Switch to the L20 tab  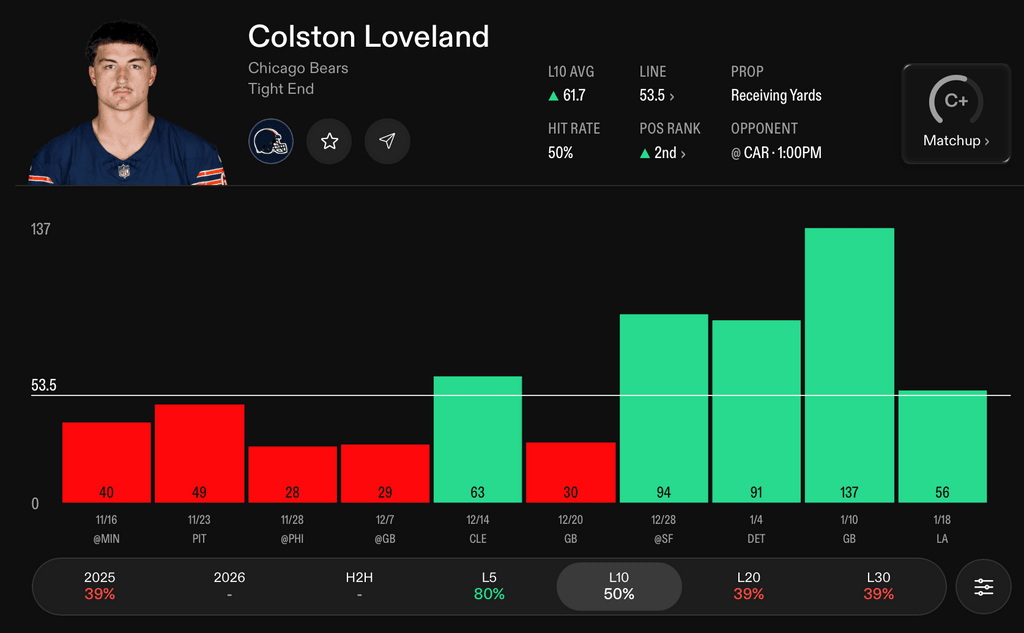click(748, 586)
